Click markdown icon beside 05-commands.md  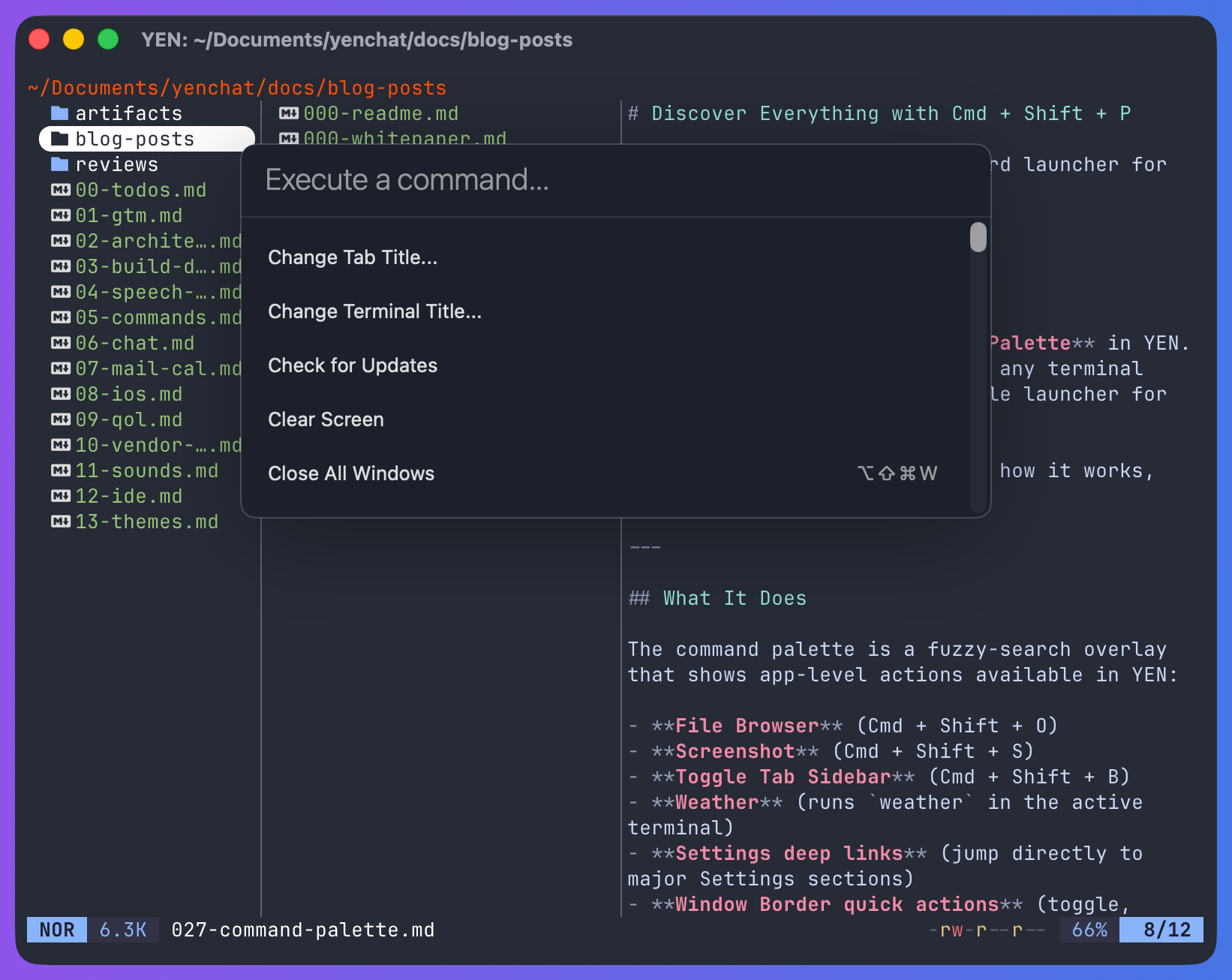pyautogui.click(x=61, y=317)
